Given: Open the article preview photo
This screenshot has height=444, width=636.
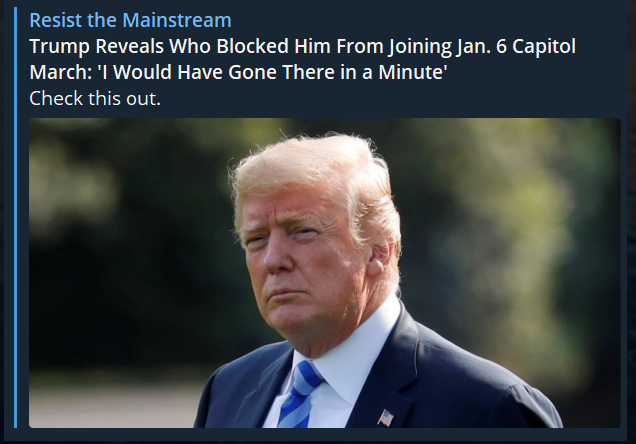Looking at the screenshot, I should click(x=324, y=273).
